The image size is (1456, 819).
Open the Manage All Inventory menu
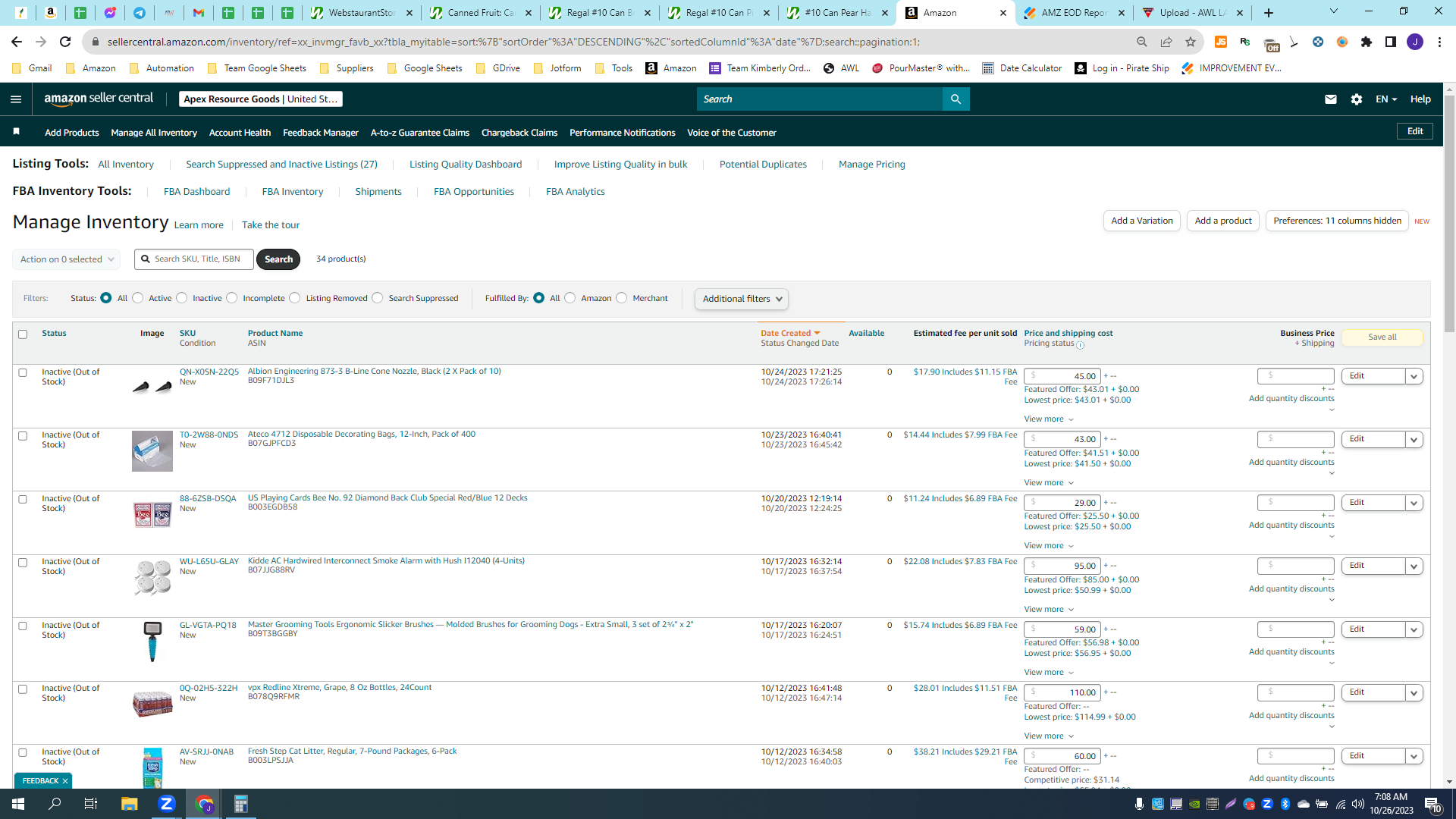(154, 133)
